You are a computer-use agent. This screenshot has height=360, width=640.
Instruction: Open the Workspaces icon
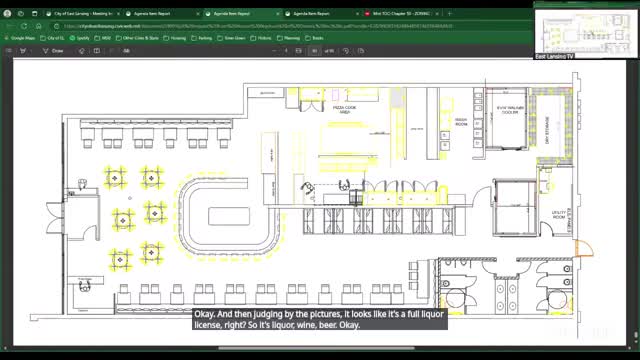coord(21,13)
